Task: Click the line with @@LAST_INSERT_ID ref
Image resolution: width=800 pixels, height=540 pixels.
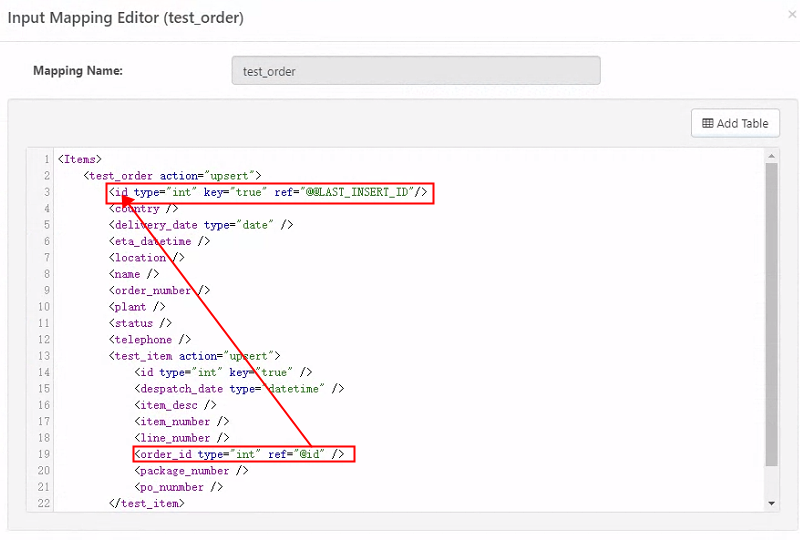Action: coord(268,192)
